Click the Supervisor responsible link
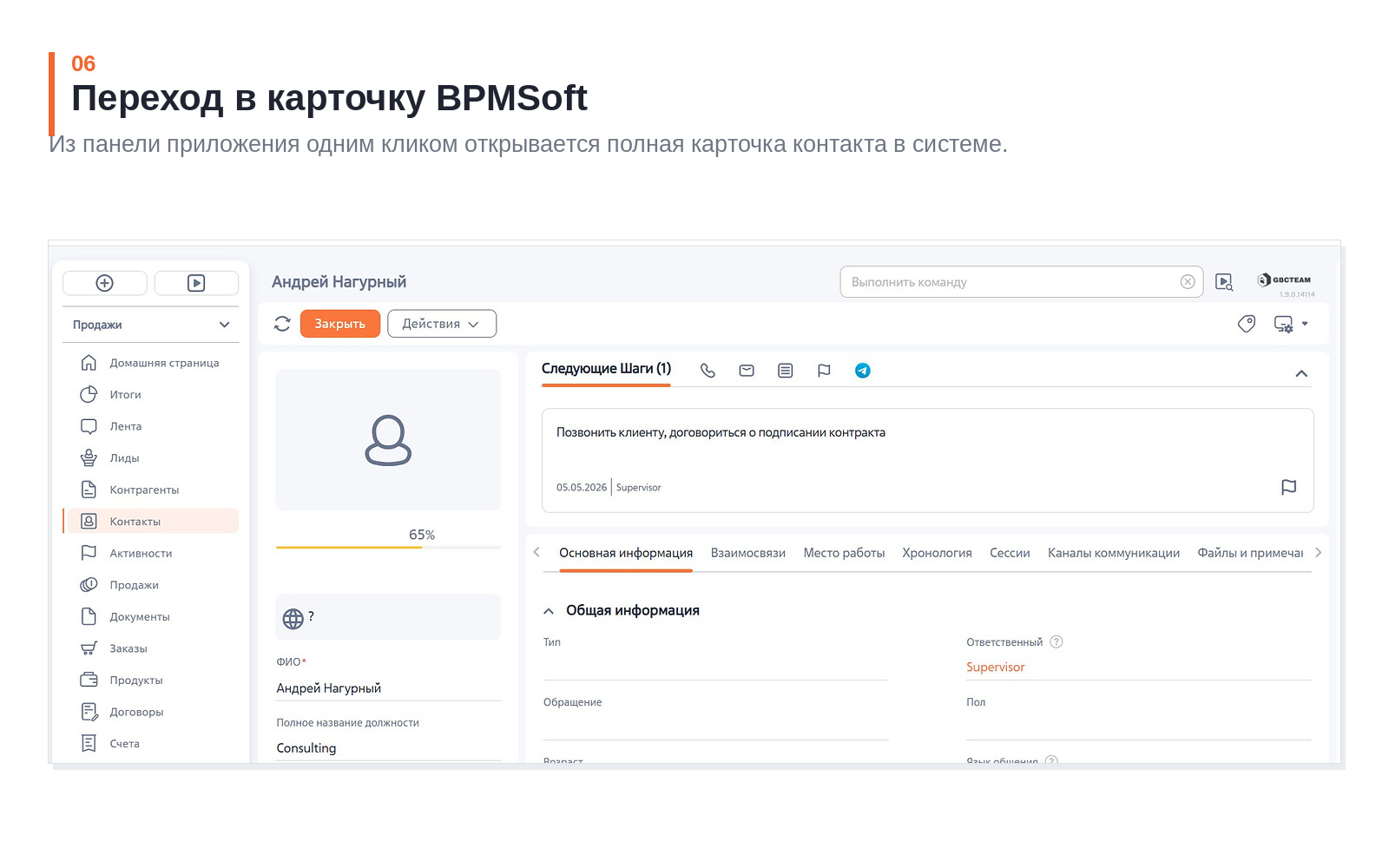 click(996, 667)
